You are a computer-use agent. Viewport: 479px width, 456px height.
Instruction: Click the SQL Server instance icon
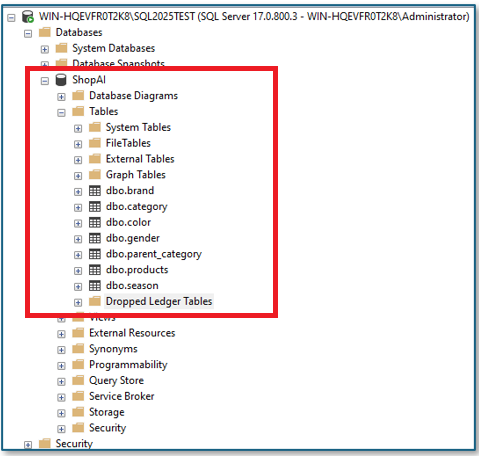[28, 16]
